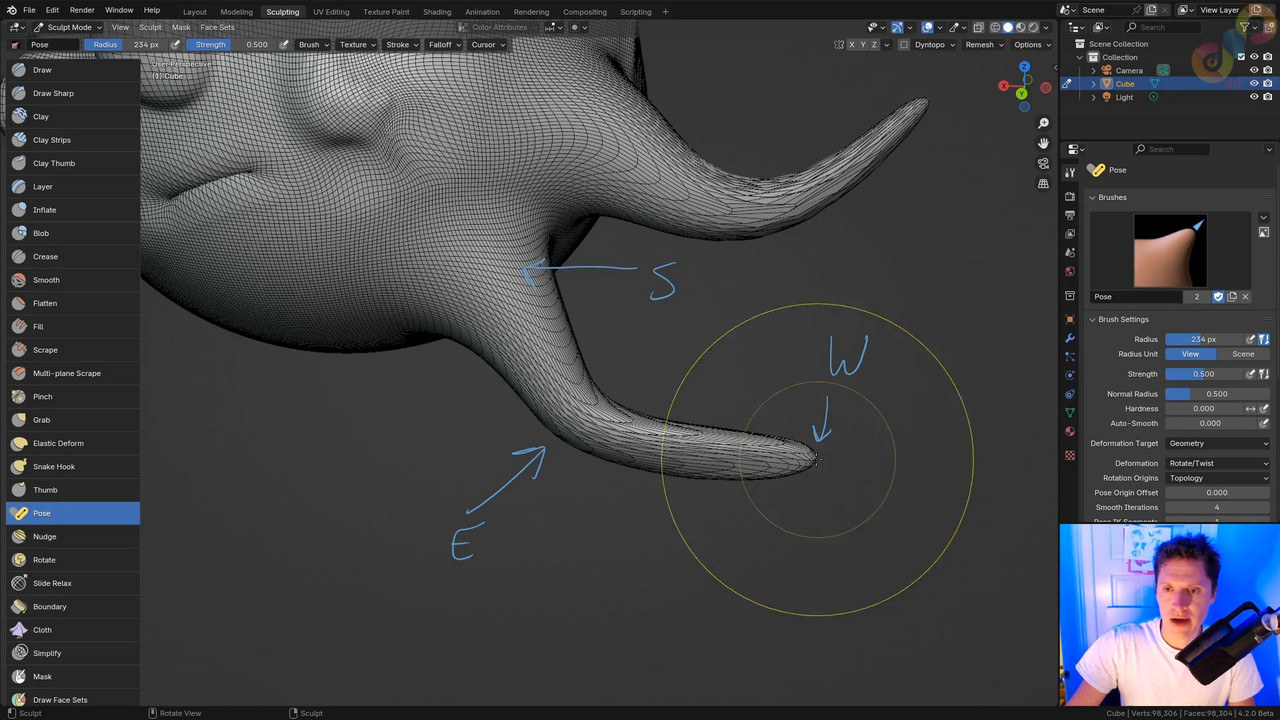1280x720 pixels.
Task: Hide the Cube object with eye icon
Action: click(x=1254, y=84)
